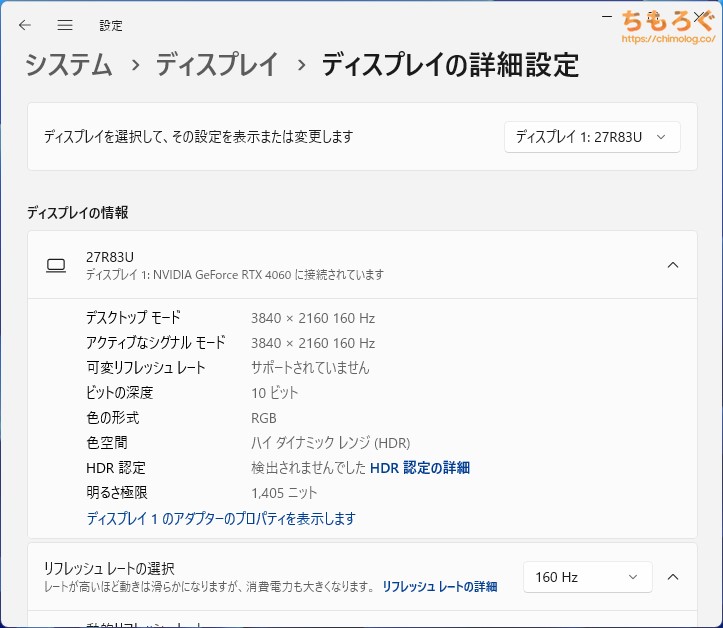Open the ディスプレイ 1: 27R83U dropdown
Screen dimensions: 723x628
(x=592, y=137)
